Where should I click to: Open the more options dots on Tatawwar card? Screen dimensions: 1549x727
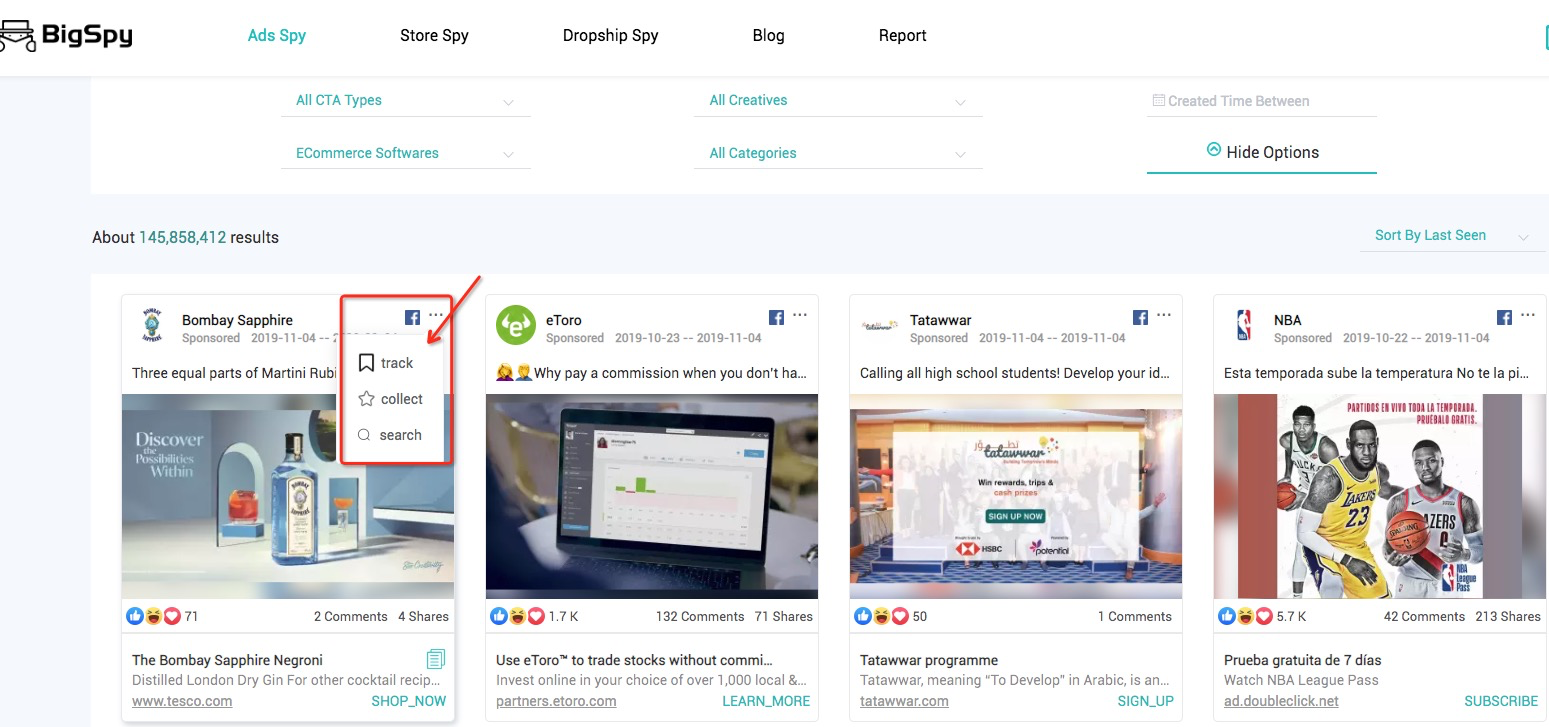[x=1164, y=315]
